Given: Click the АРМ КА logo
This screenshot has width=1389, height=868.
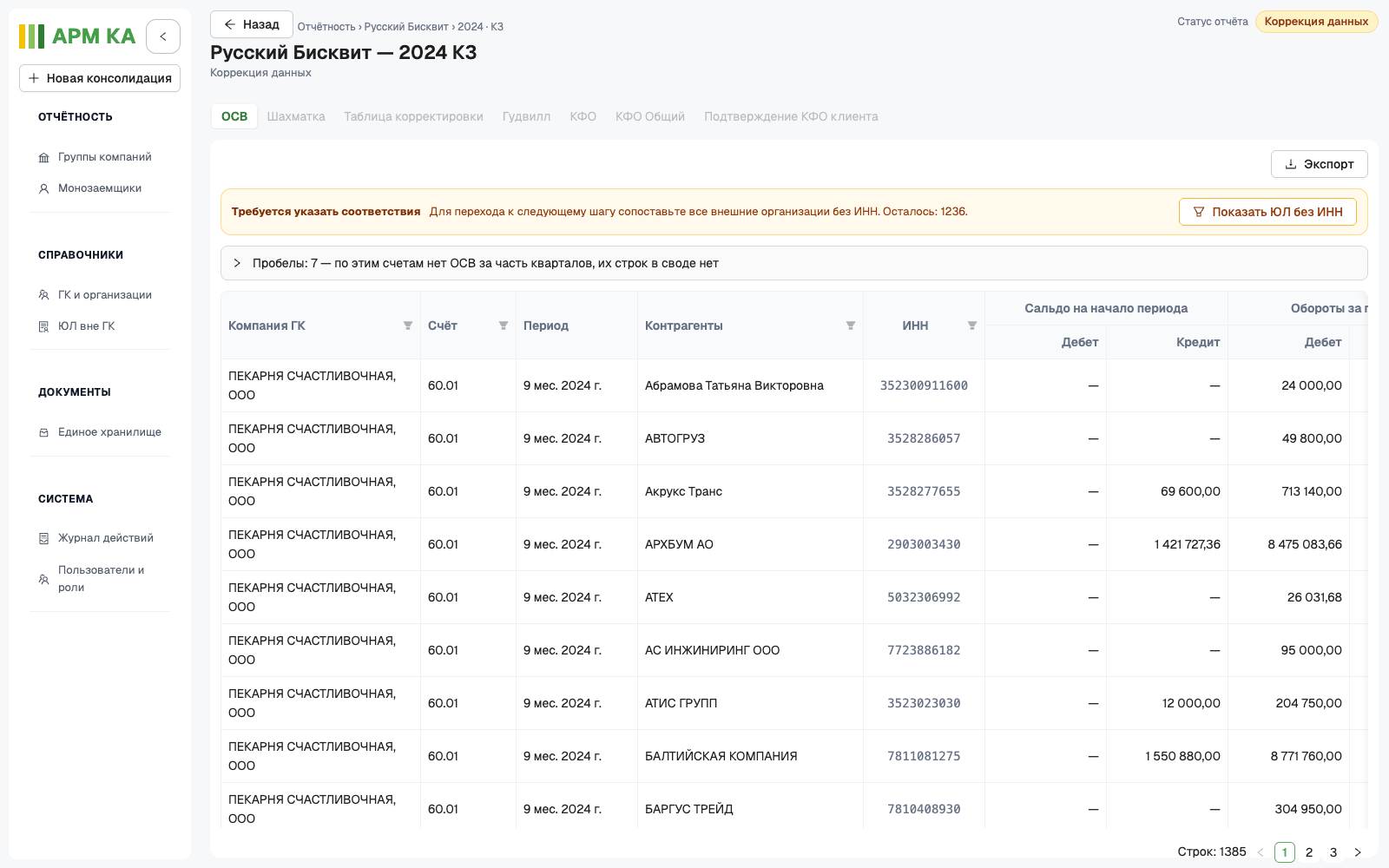Looking at the screenshot, I should pyautogui.click(x=77, y=36).
